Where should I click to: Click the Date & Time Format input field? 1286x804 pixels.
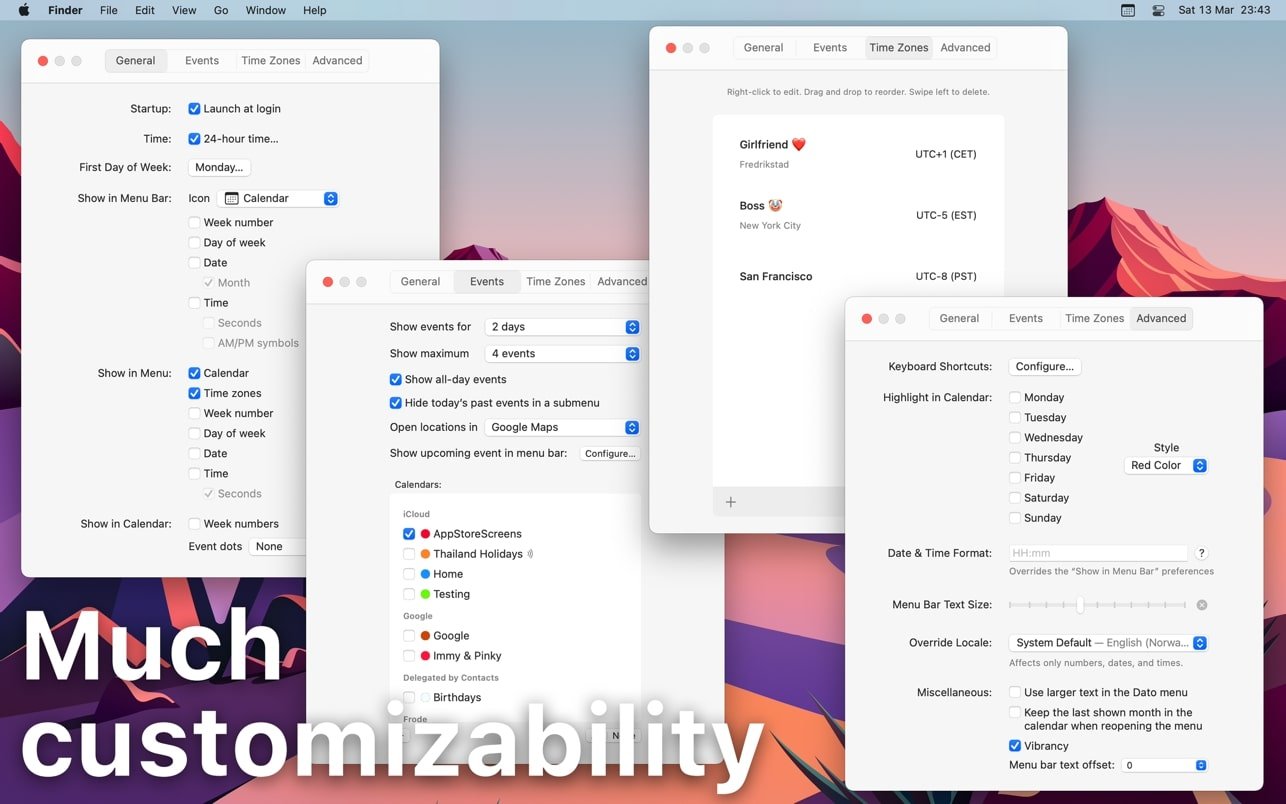(x=1097, y=553)
